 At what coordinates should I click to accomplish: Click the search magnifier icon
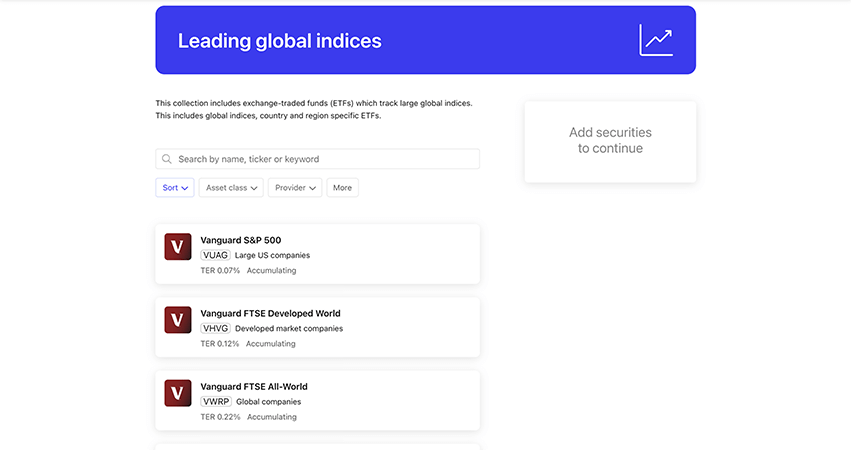pyautogui.click(x=167, y=159)
